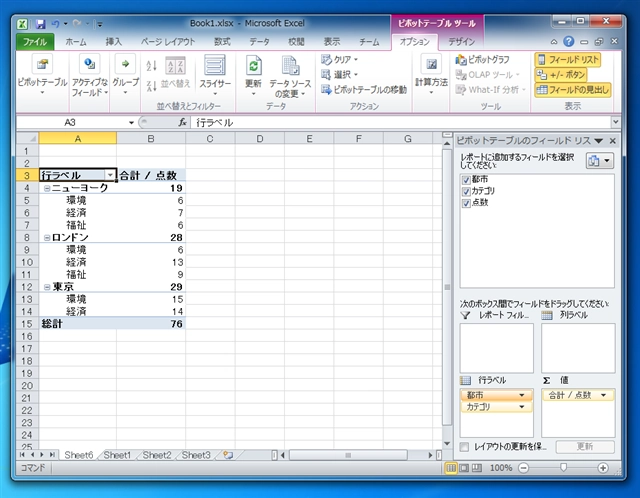Viewport: 640px width, 498px height.
Task: Click the Group (グループ) arrow icon
Action: tap(125, 64)
